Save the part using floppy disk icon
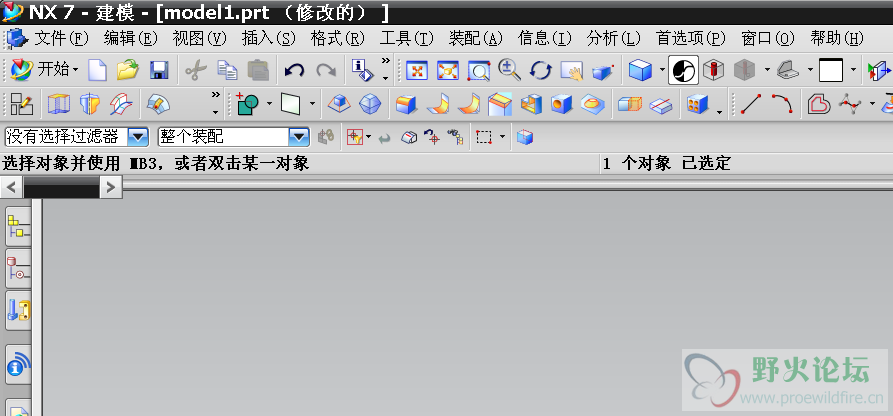The width and height of the screenshot is (893, 416). 159,71
